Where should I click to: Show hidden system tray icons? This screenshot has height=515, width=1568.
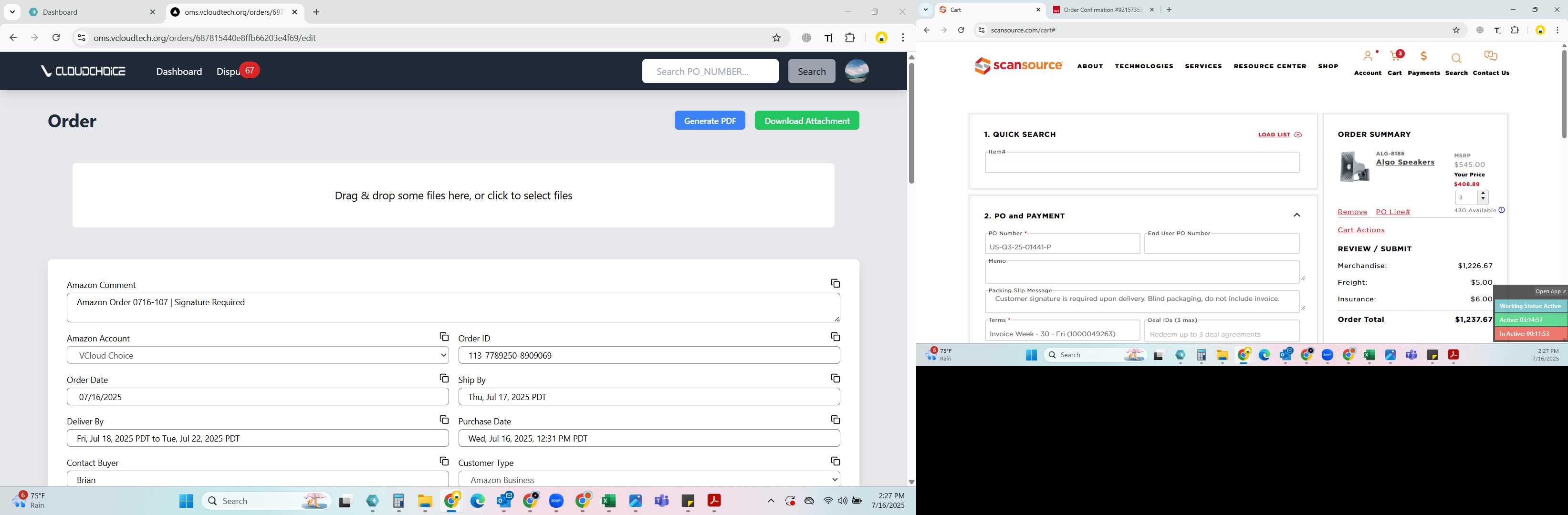coord(771,501)
